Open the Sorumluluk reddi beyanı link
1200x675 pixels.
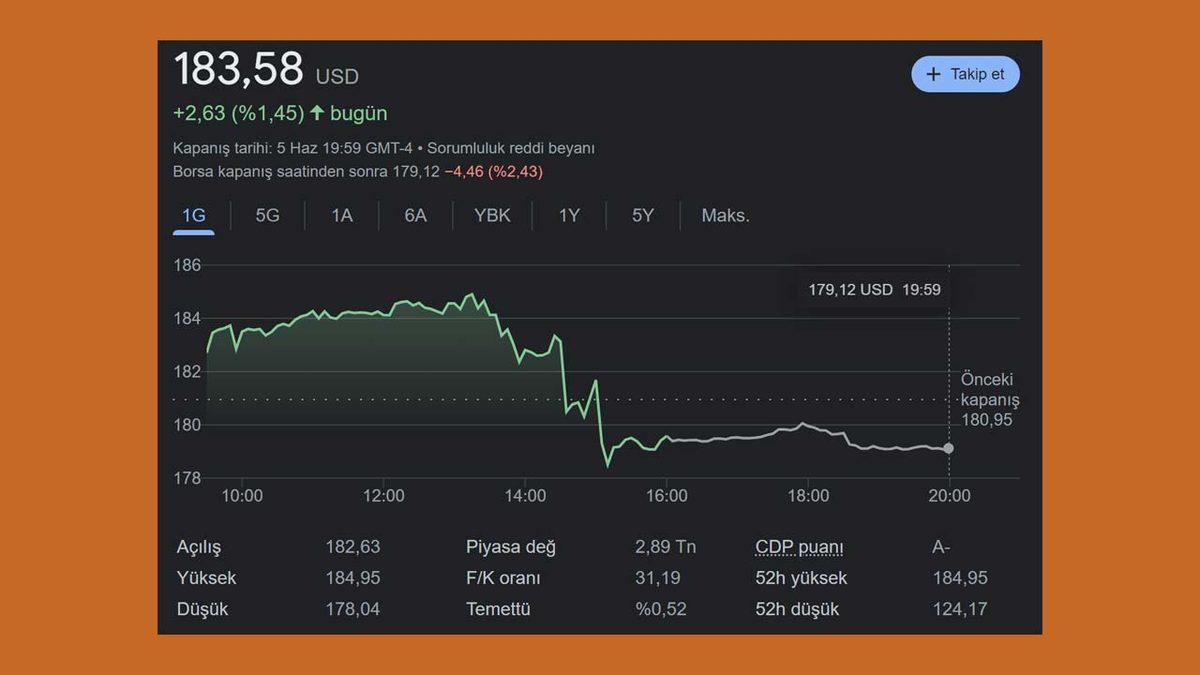(511, 148)
